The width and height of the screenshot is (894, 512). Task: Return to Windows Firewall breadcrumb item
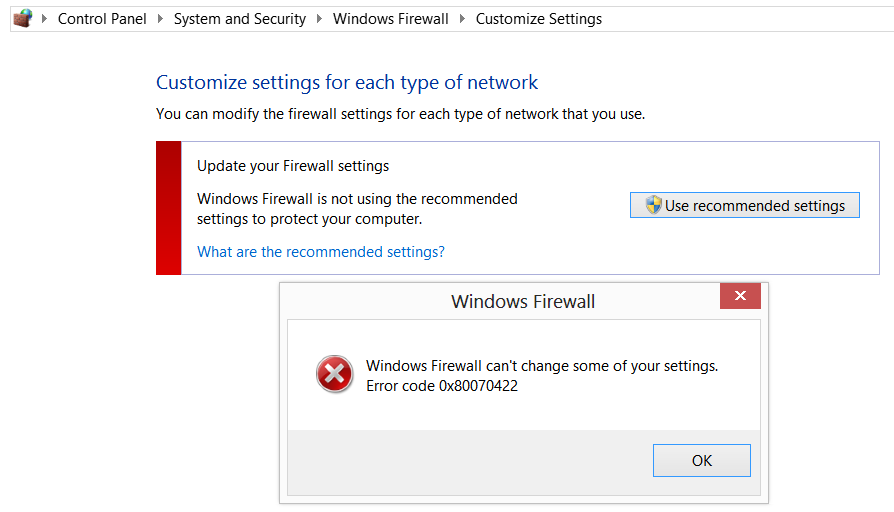pos(390,19)
